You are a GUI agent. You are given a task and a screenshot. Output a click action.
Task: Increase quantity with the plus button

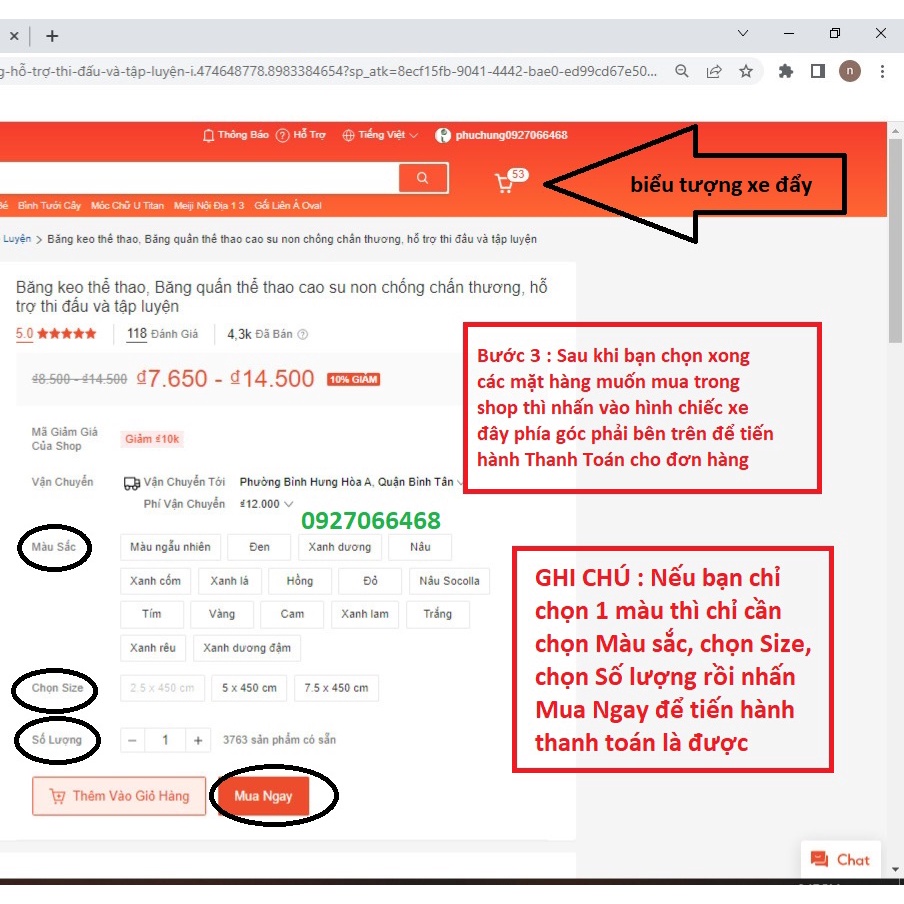[x=198, y=740]
